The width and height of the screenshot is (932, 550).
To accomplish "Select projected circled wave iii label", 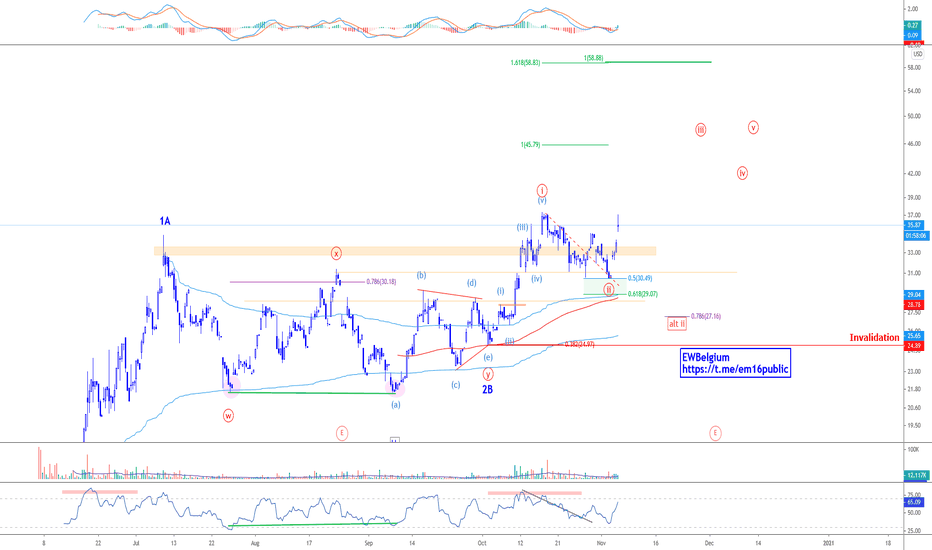I will click(701, 130).
